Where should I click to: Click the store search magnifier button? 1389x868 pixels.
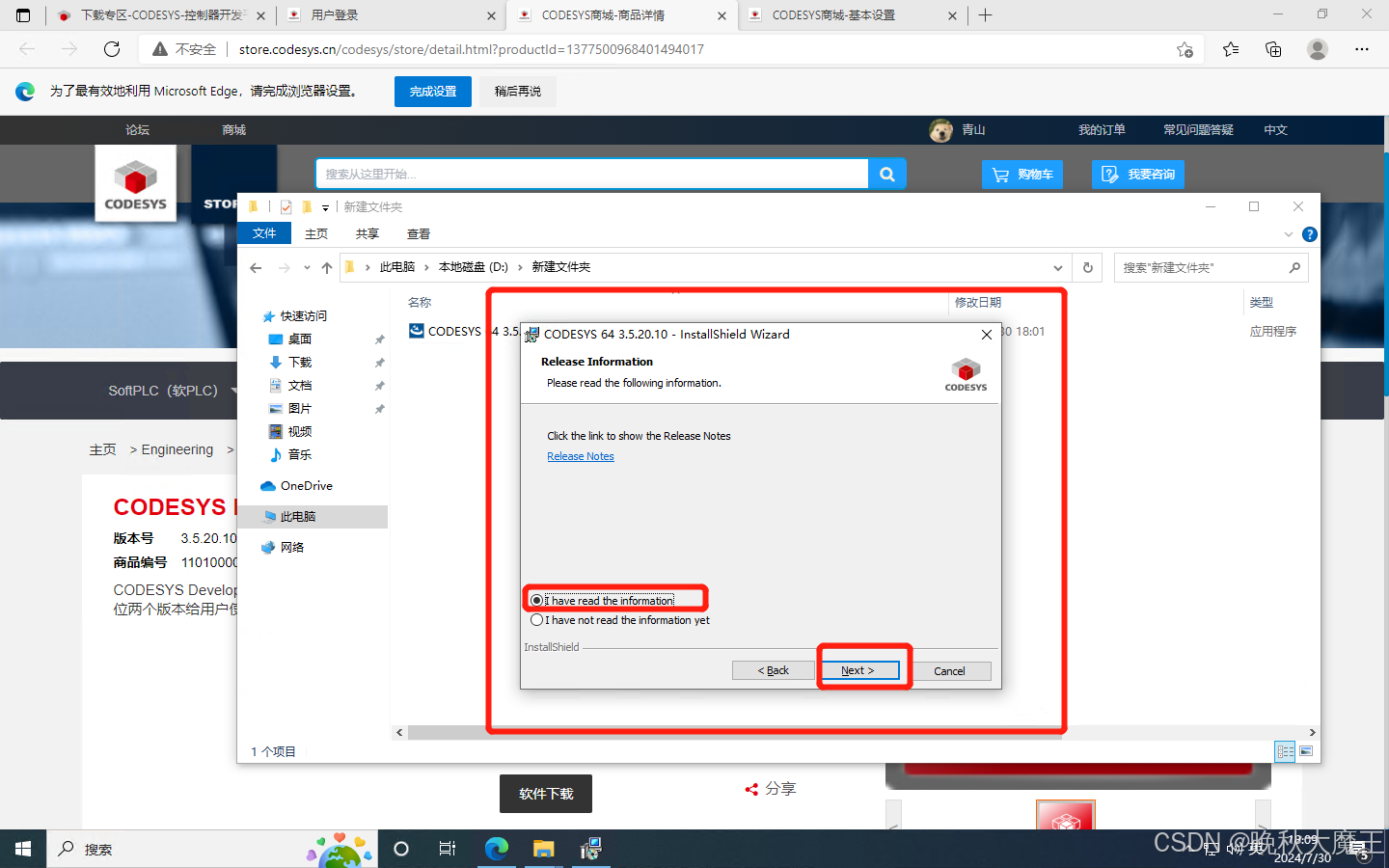[x=887, y=175]
